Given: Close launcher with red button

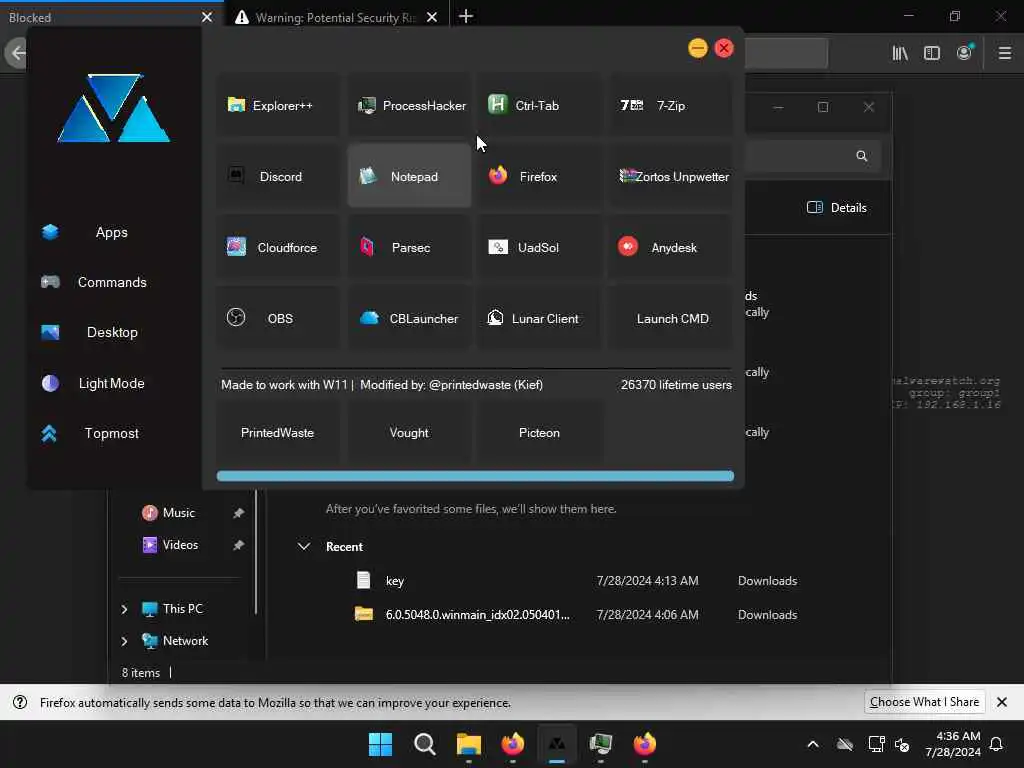Looking at the screenshot, I should click(x=724, y=48).
